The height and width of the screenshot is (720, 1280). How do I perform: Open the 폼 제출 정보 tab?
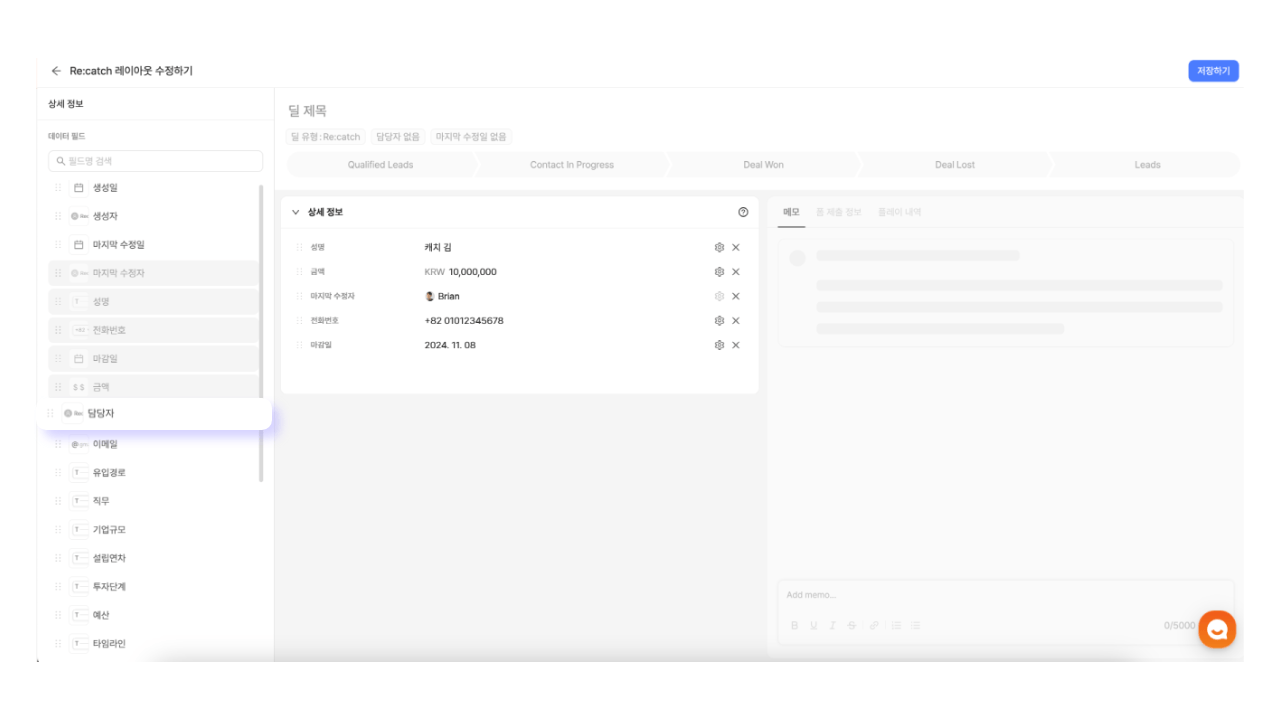tap(839, 212)
